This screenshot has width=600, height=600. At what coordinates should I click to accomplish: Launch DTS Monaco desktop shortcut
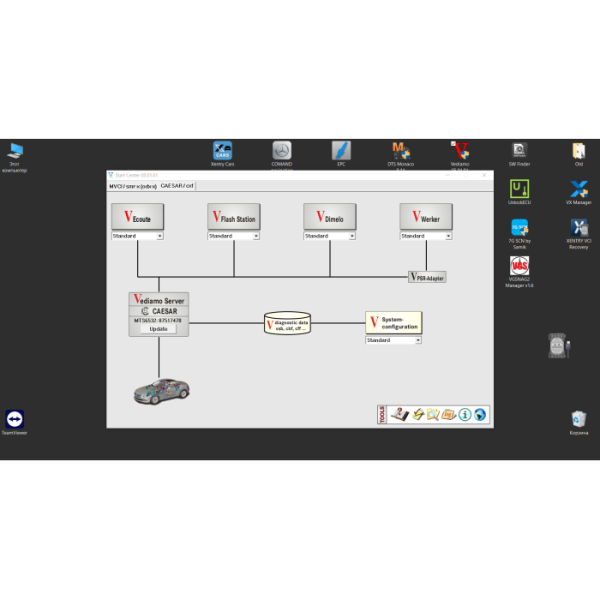pos(401,152)
